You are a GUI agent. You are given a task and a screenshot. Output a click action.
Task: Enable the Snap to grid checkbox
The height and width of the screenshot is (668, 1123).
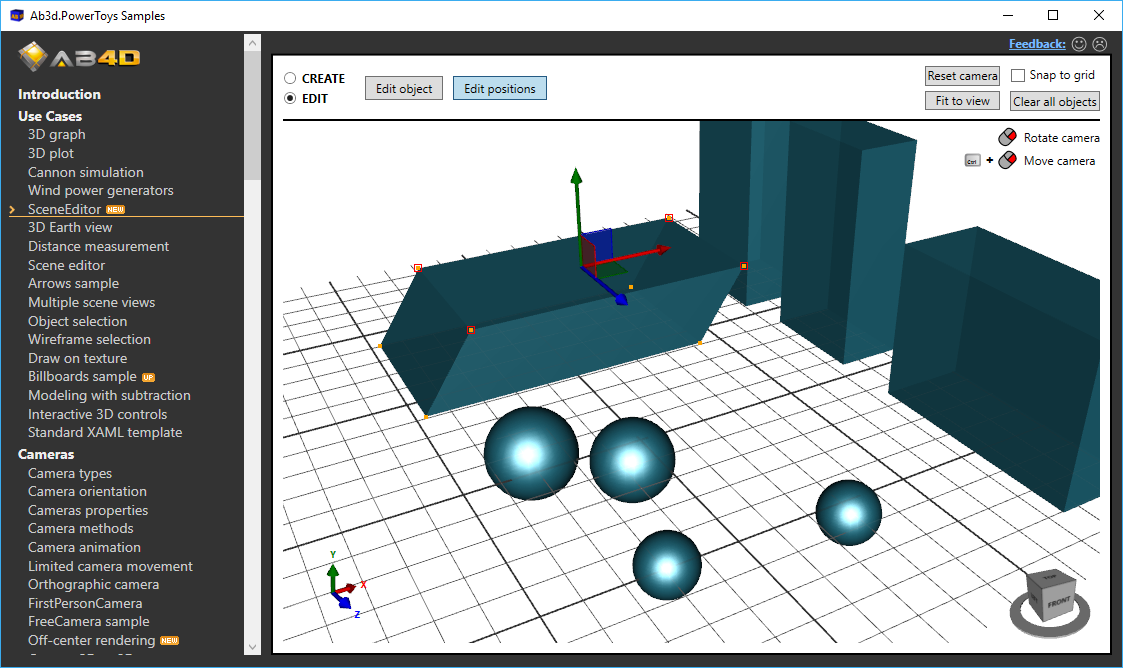pyautogui.click(x=1018, y=76)
